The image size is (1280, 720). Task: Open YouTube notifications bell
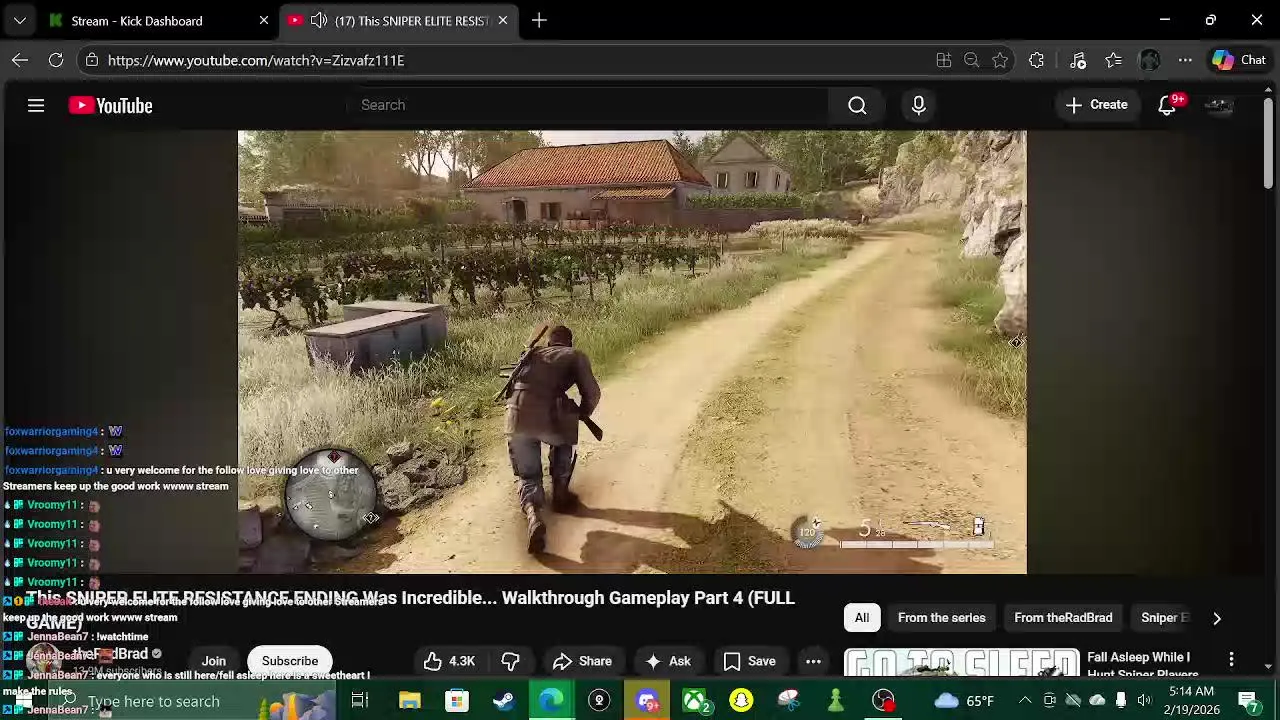[1167, 105]
